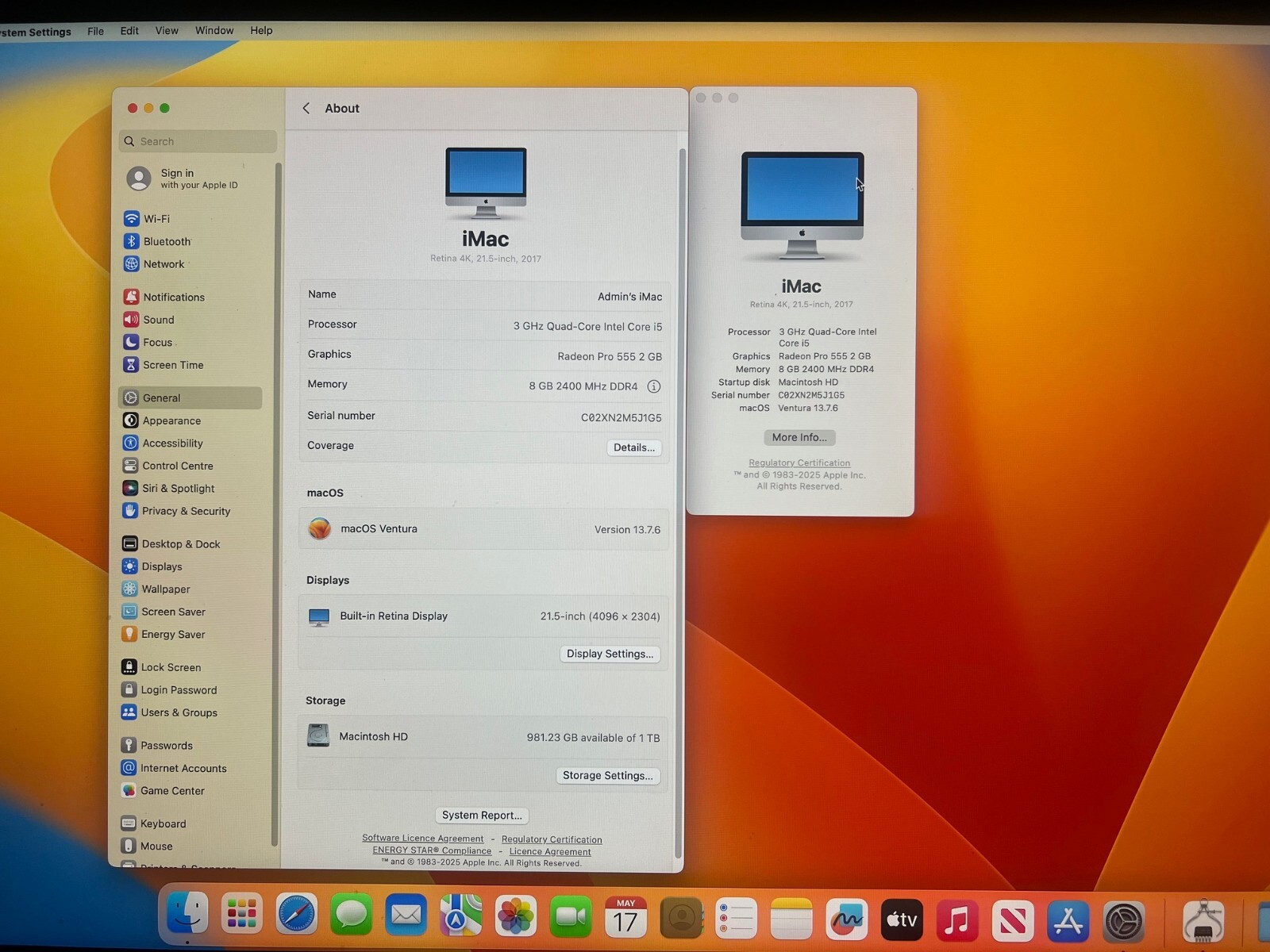Open App Store from the Dock
This screenshot has width=1270, height=952.
coord(1067,922)
